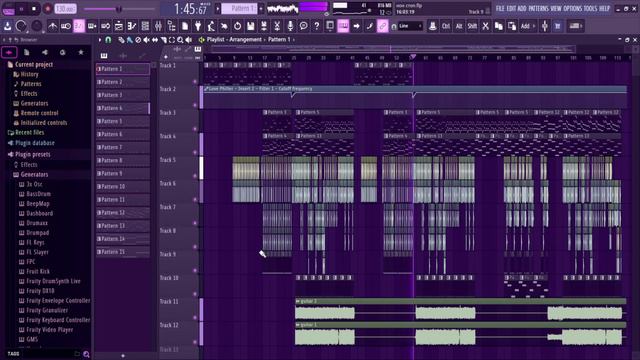
Task: Click the speech bubble info icon
Action: click(304, 26)
